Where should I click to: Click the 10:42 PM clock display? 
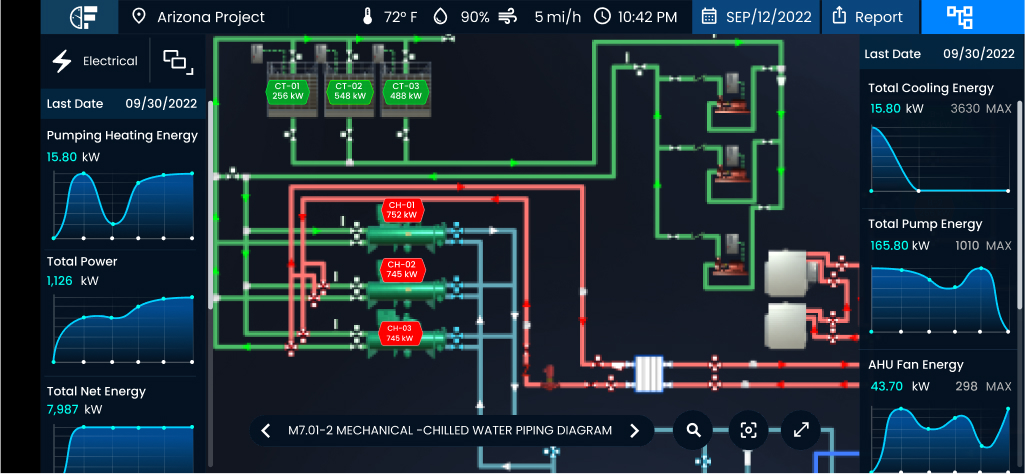click(636, 17)
